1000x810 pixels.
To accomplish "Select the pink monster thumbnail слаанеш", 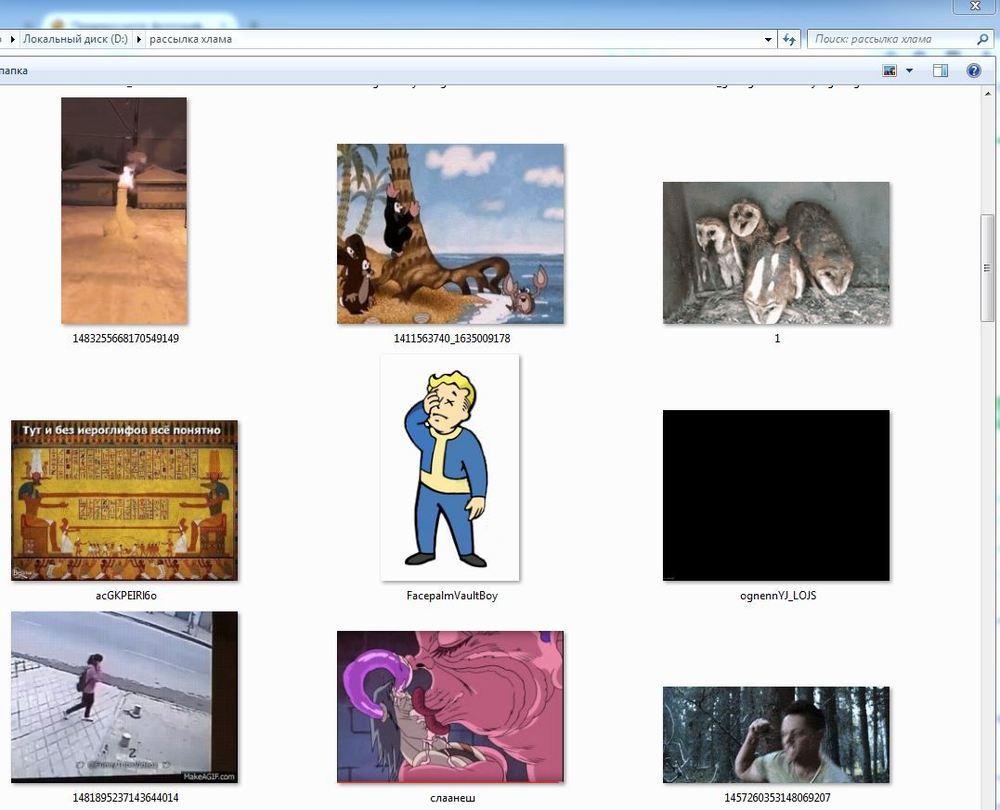I will [x=450, y=707].
